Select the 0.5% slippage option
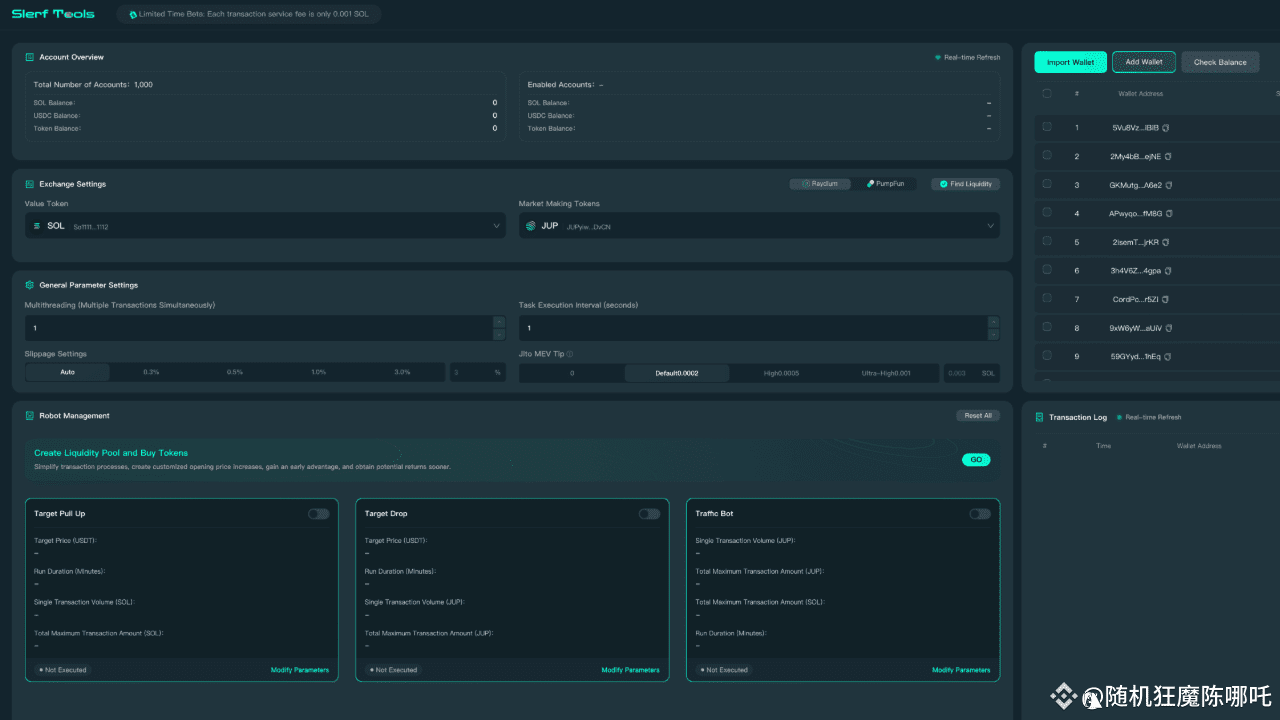The height and width of the screenshot is (720, 1280). pyautogui.click(x=235, y=372)
